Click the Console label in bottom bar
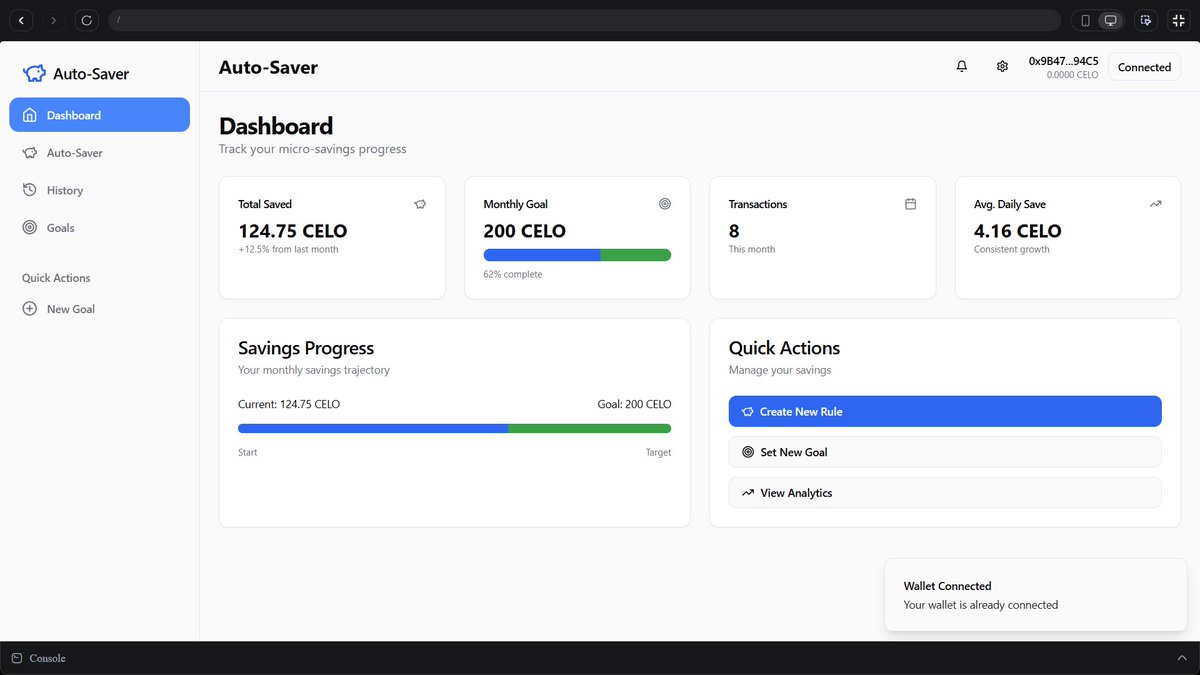 pos(48,658)
